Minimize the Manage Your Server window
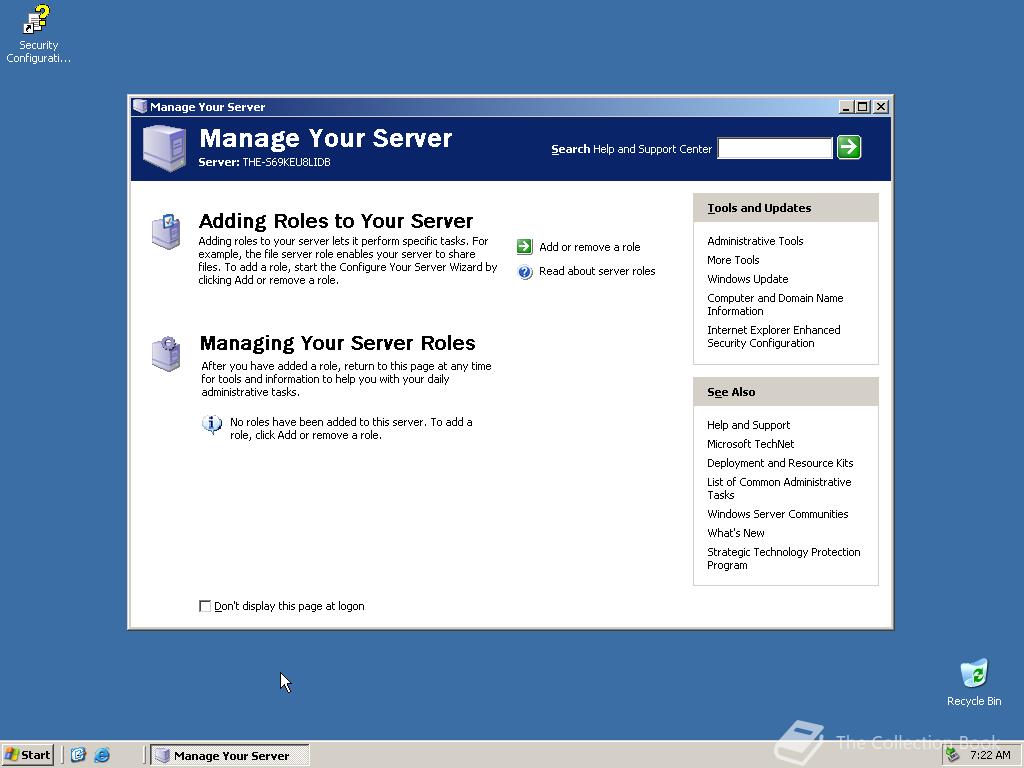 (846, 106)
